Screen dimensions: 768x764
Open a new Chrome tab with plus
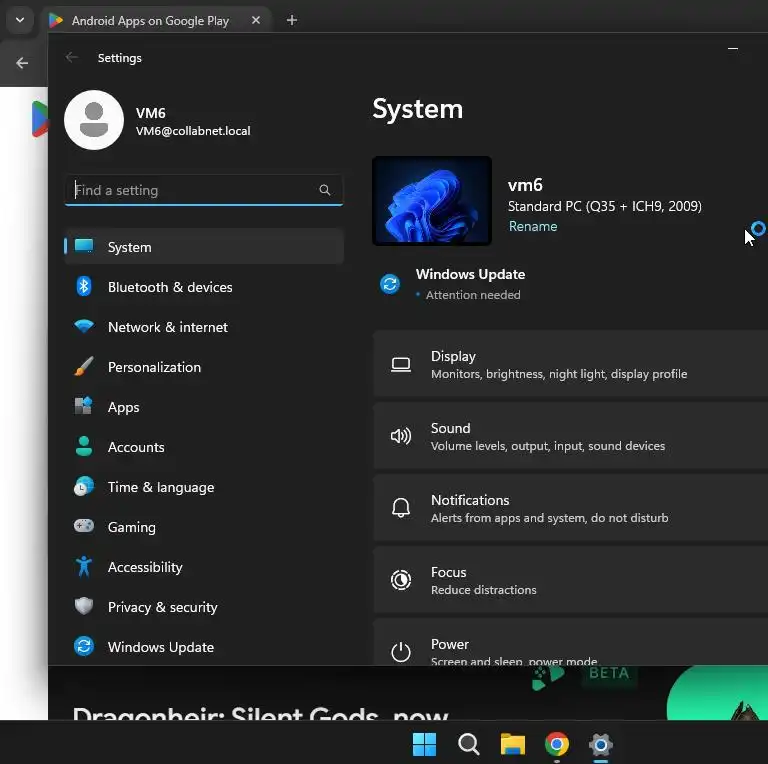(x=292, y=21)
